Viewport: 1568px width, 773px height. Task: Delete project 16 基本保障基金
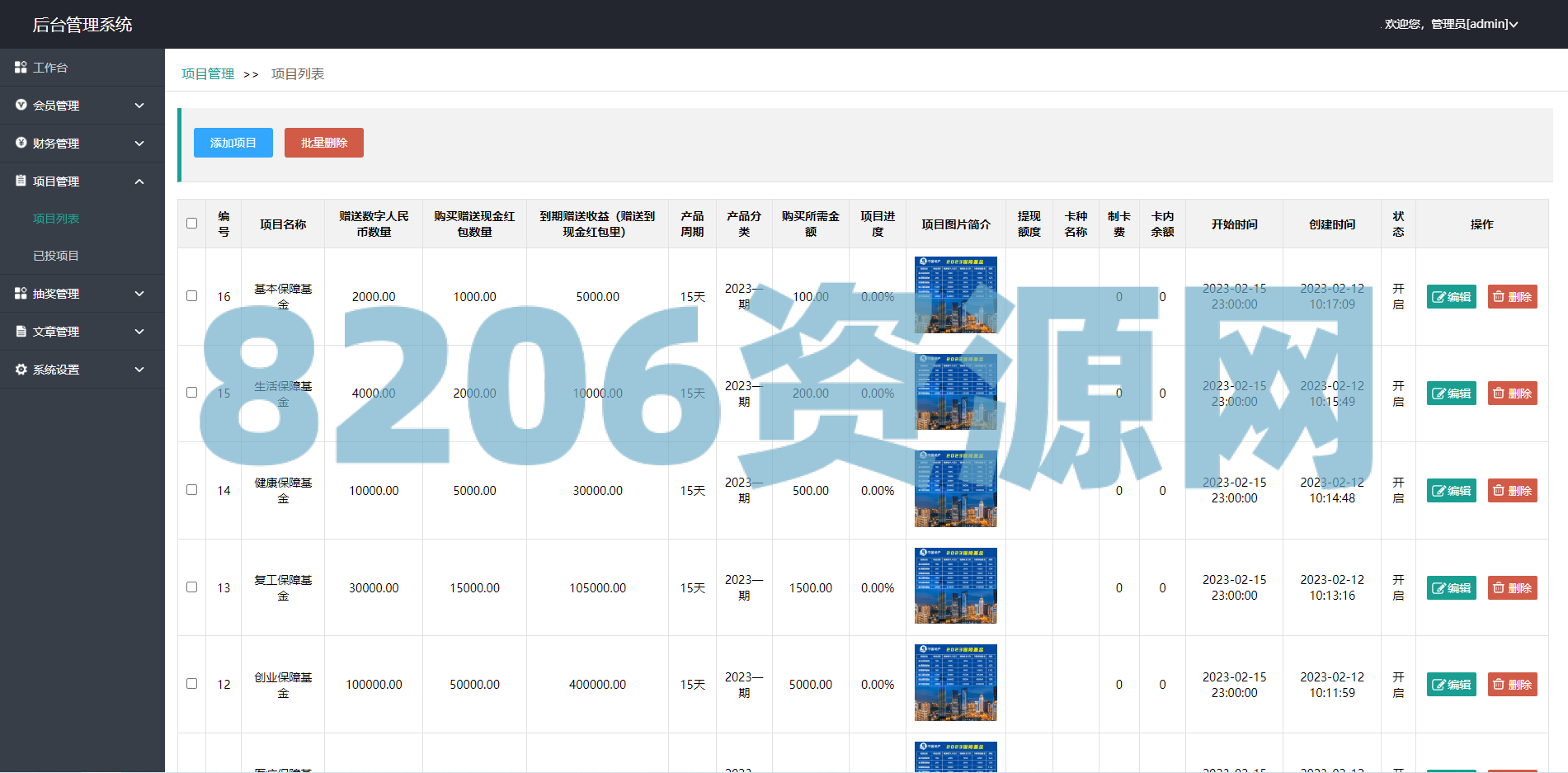(x=1513, y=297)
